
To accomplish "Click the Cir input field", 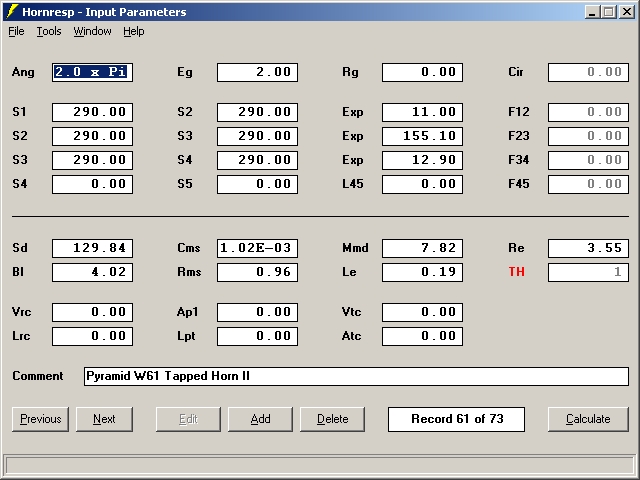I will (588, 72).
